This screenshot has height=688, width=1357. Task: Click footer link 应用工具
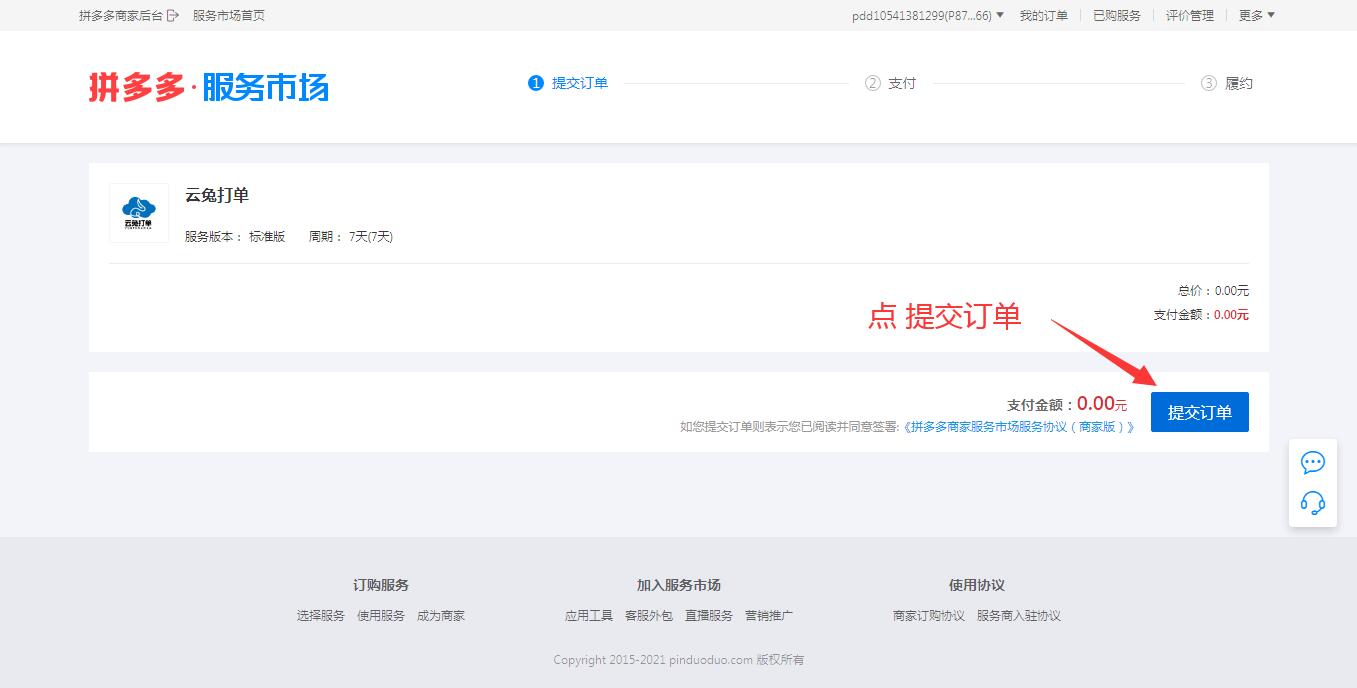coord(589,616)
